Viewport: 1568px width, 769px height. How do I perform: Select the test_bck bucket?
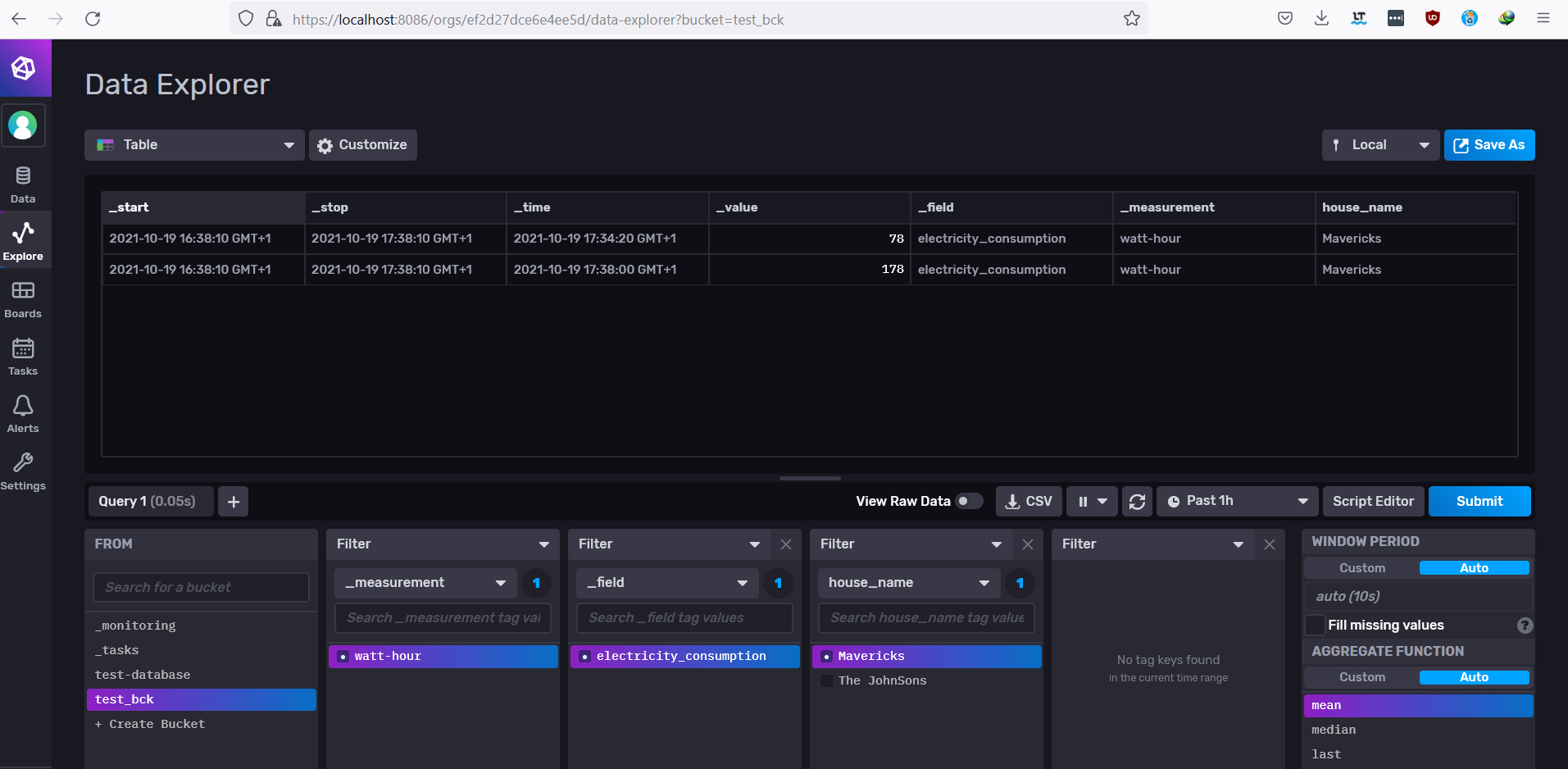tap(201, 699)
